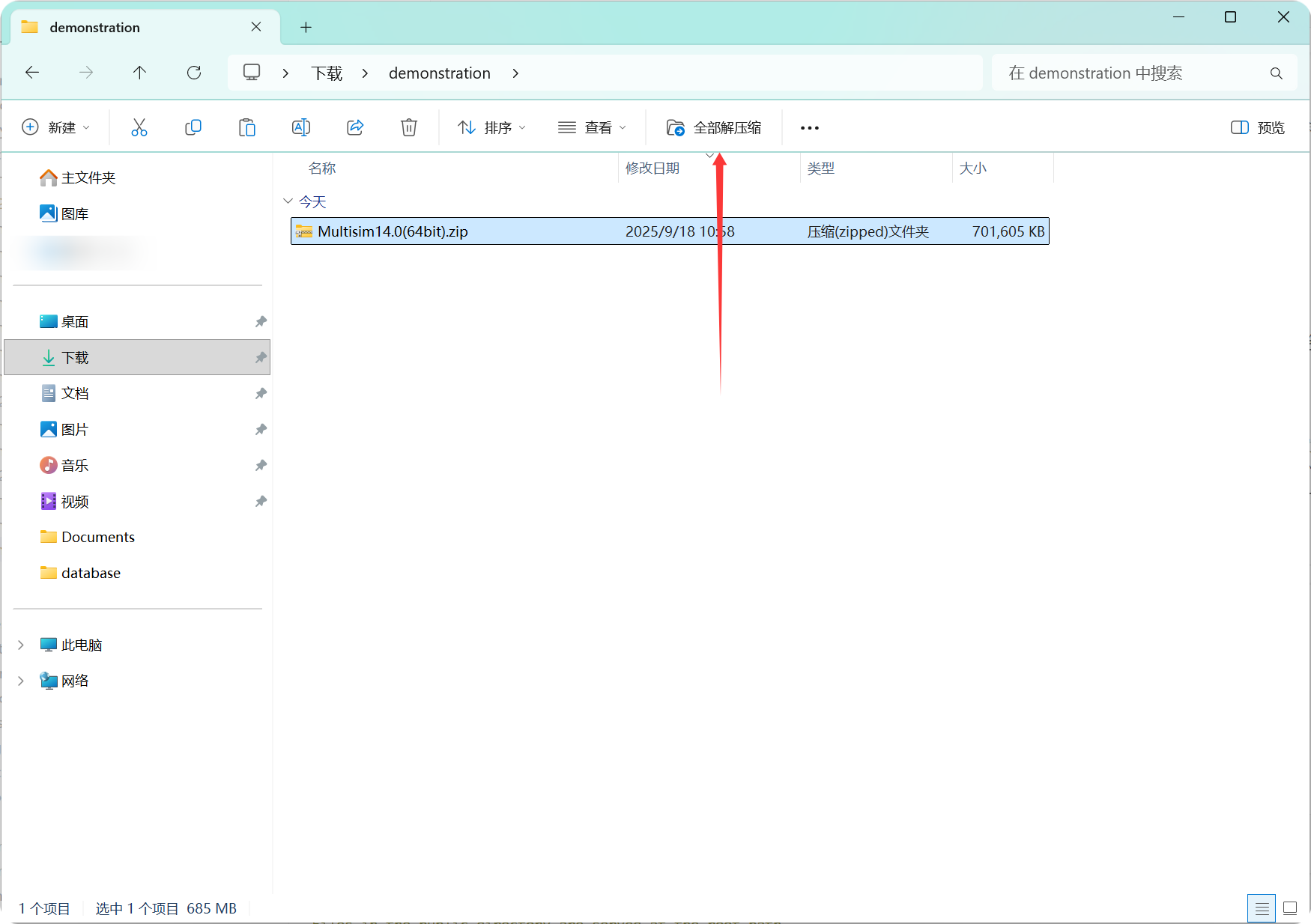Open 图库 in the sidebar

[x=64, y=213]
